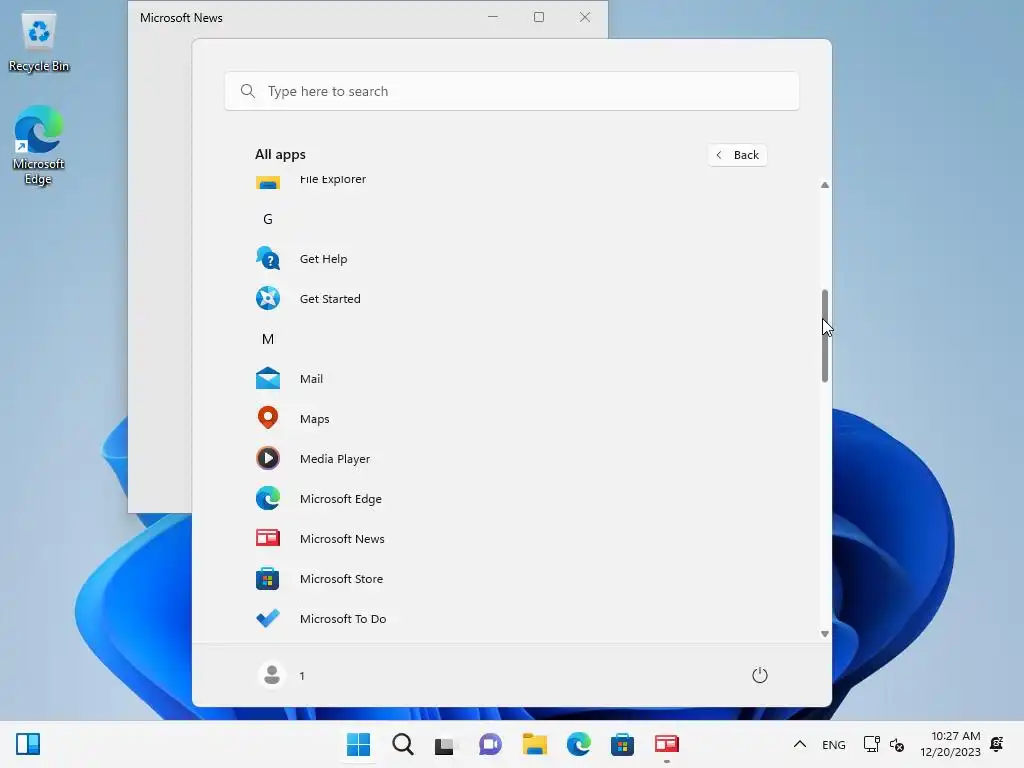
Task: Open Chat icon on taskbar
Action: [490, 744]
